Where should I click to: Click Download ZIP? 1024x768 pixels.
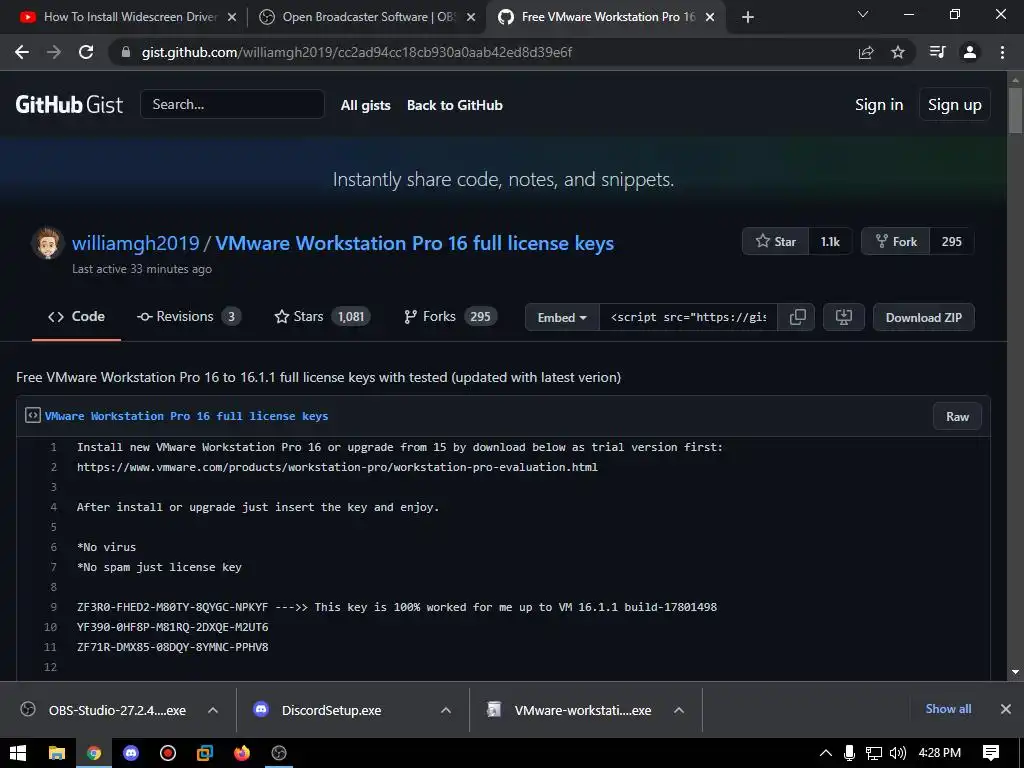click(923, 317)
